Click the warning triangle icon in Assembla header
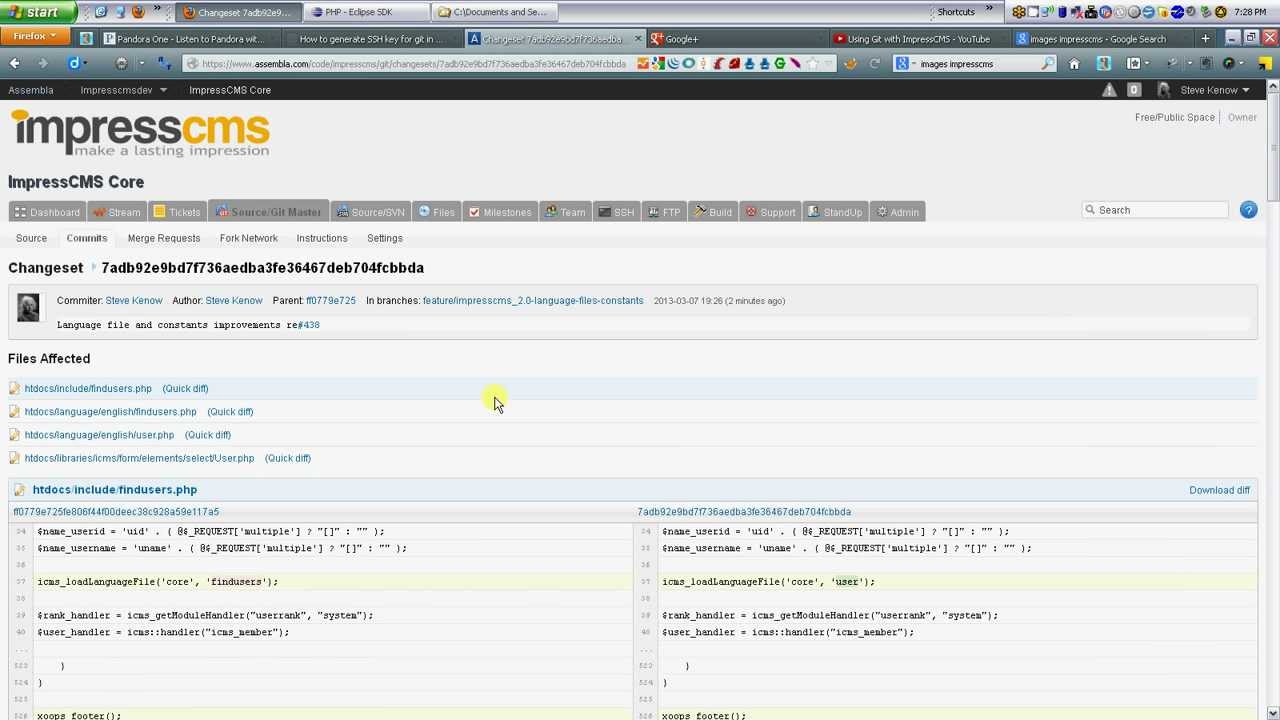The height and width of the screenshot is (720, 1280). coord(1109,90)
